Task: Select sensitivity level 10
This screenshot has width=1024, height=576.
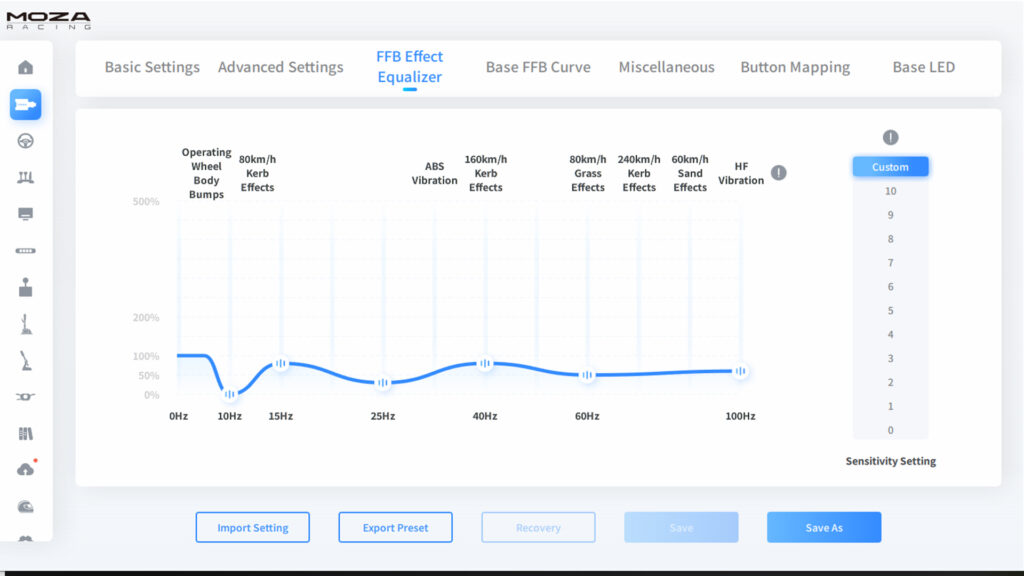Action: (889, 191)
